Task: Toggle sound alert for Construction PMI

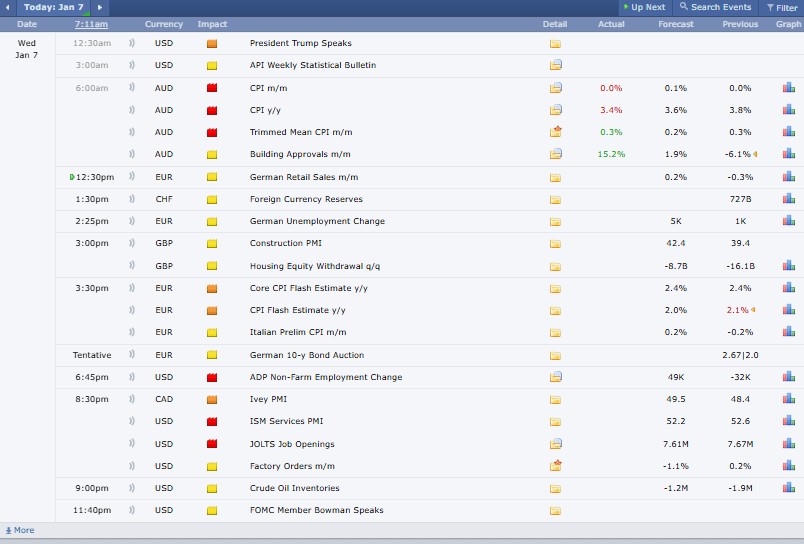Action: coord(131,243)
